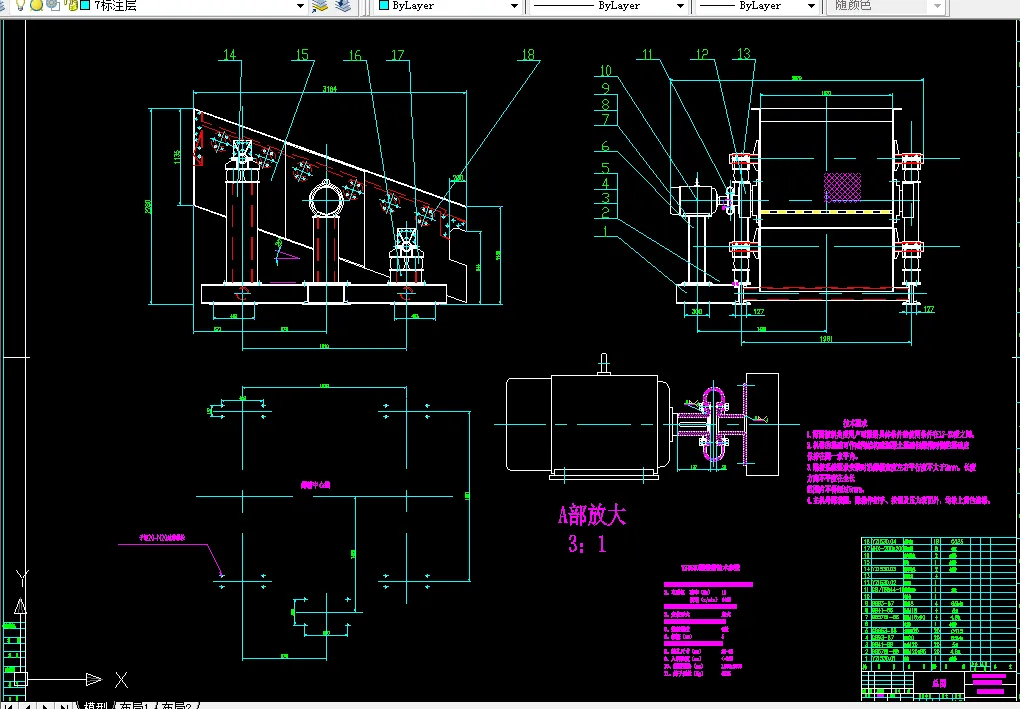Click the magenta hatched screen mesh patch

pyautogui.click(x=842, y=187)
